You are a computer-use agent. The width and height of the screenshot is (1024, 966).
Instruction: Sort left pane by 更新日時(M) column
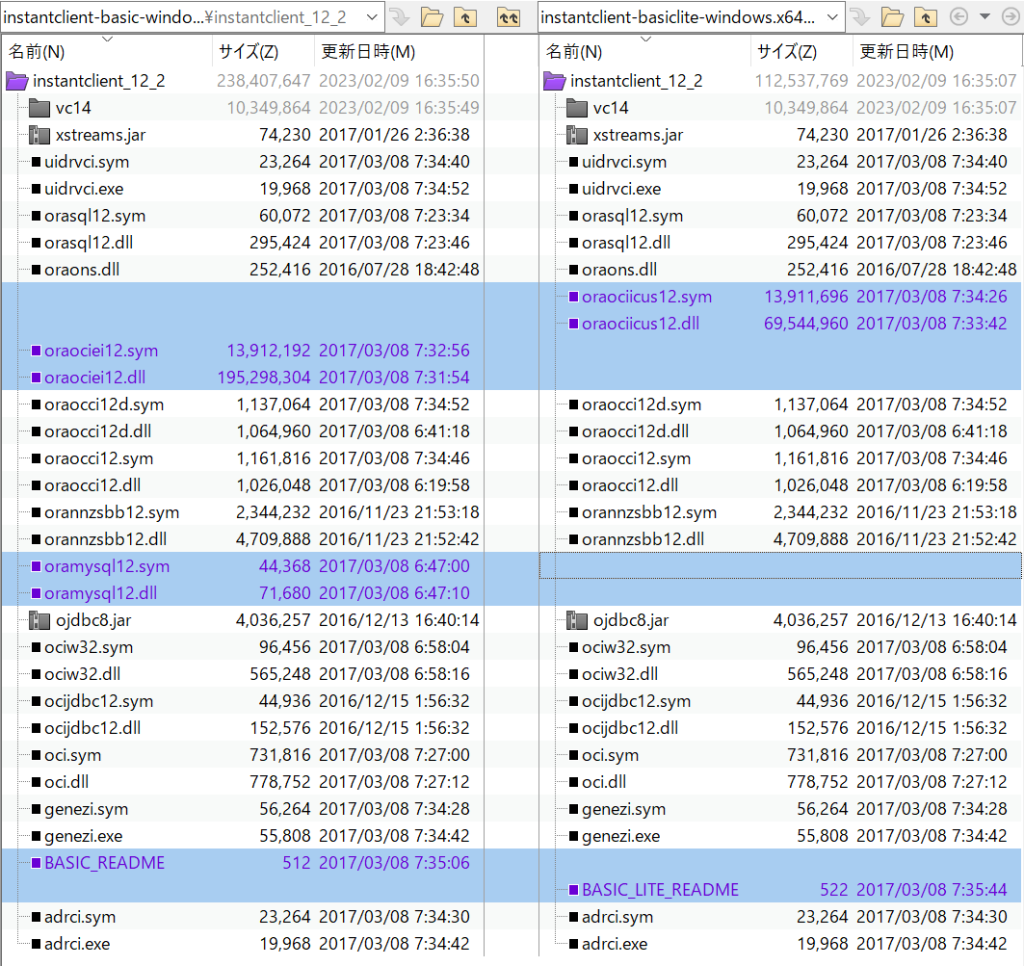click(x=367, y=52)
